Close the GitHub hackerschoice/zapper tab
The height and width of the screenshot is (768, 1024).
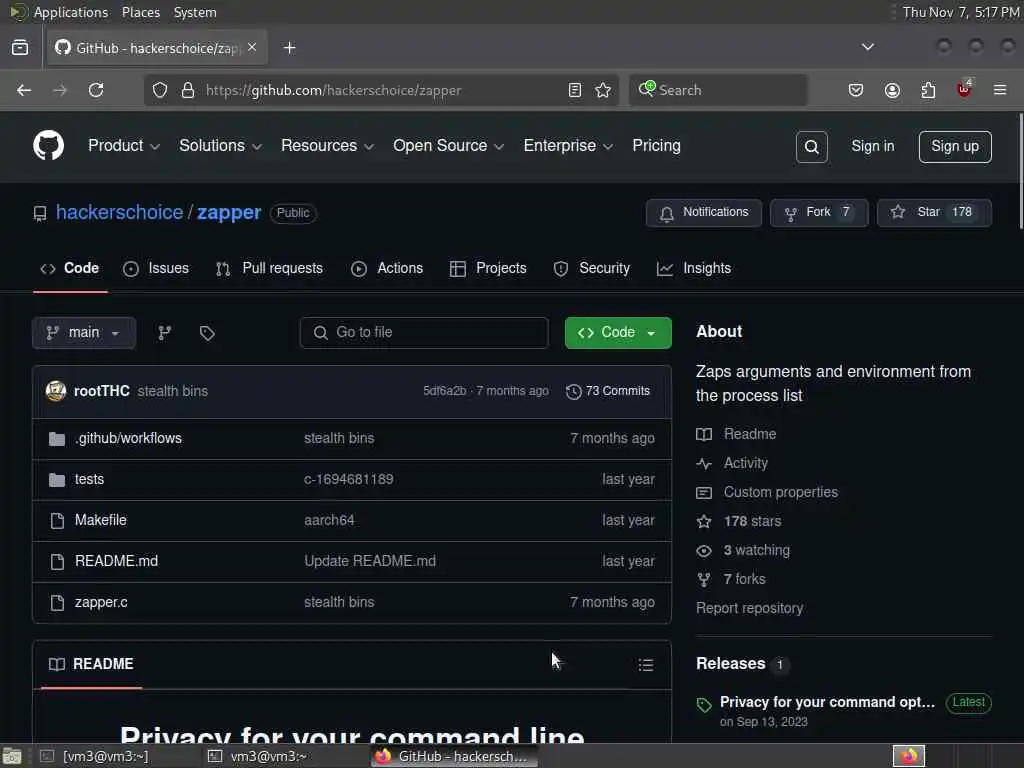252,47
